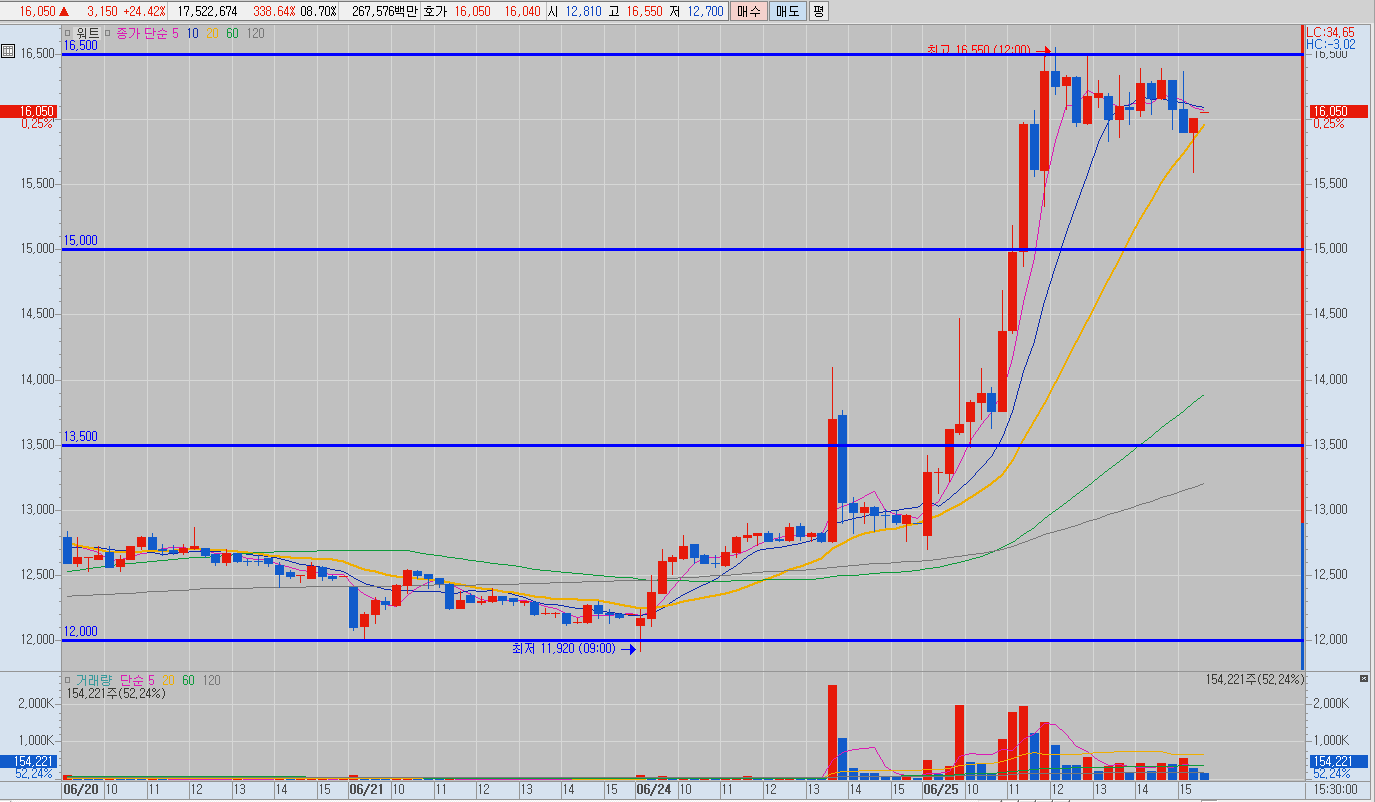Select the volume panel's 5-period average label

coord(154,680)
